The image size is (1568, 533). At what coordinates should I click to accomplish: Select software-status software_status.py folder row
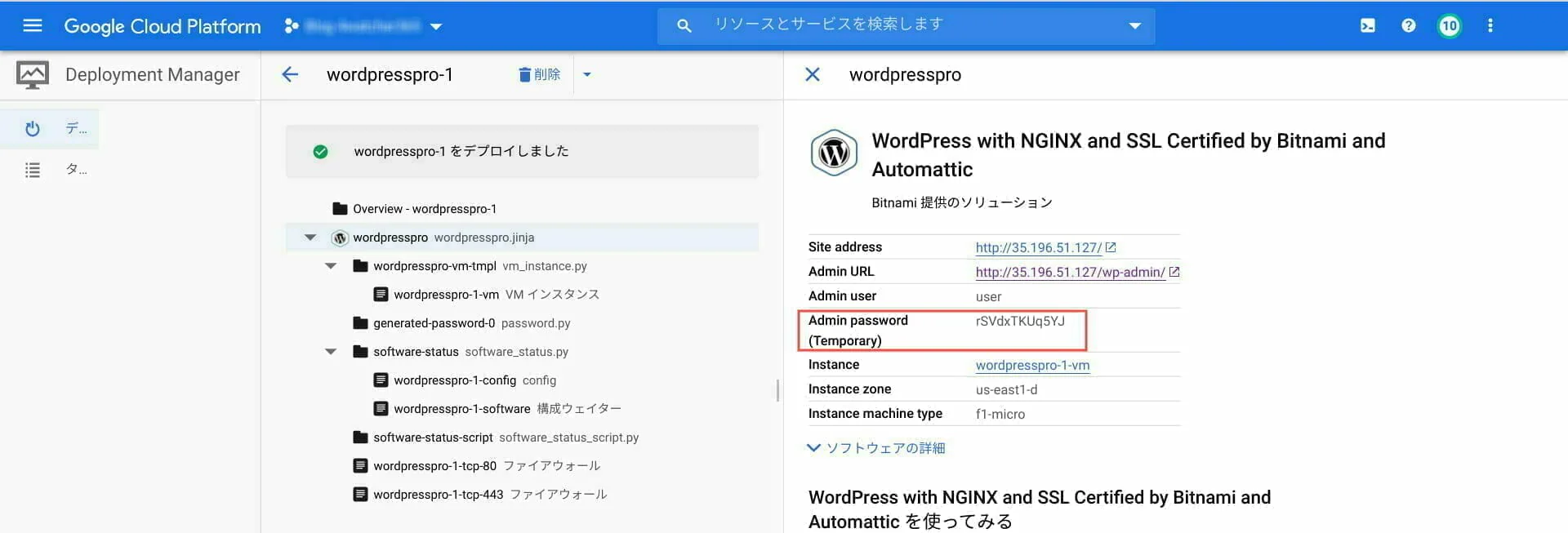[x=522, y=352]
